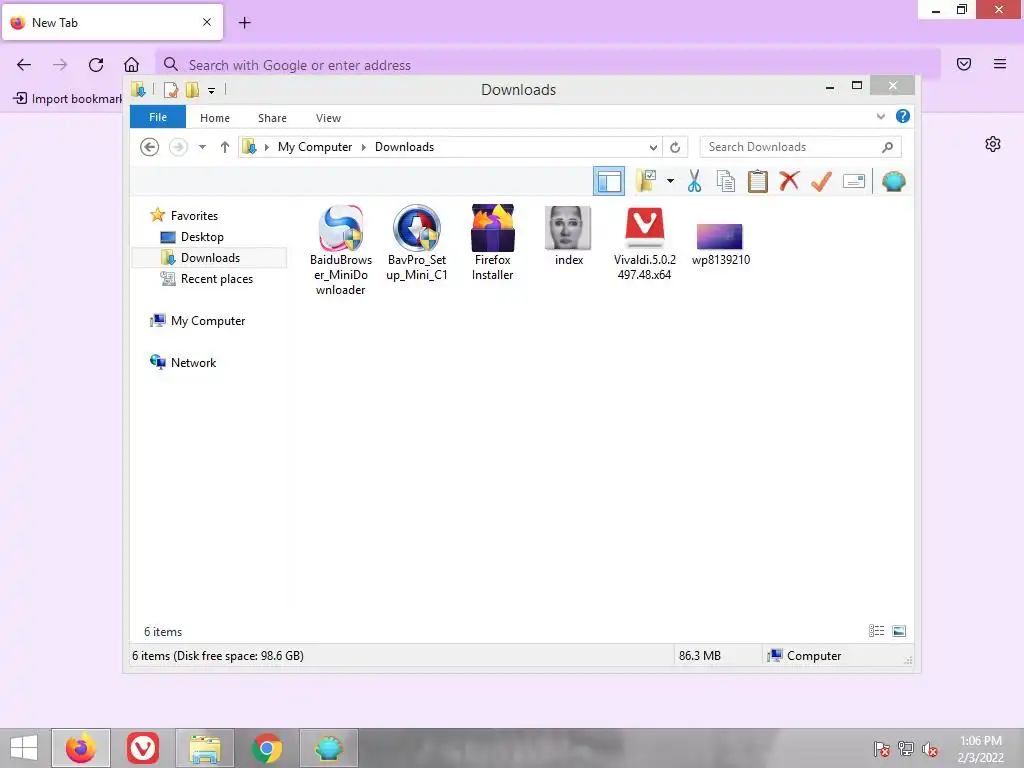1024x768 pixels.
Task: Expand arrow between My Computer and Downloads
Action: click(x=364, y=147)
